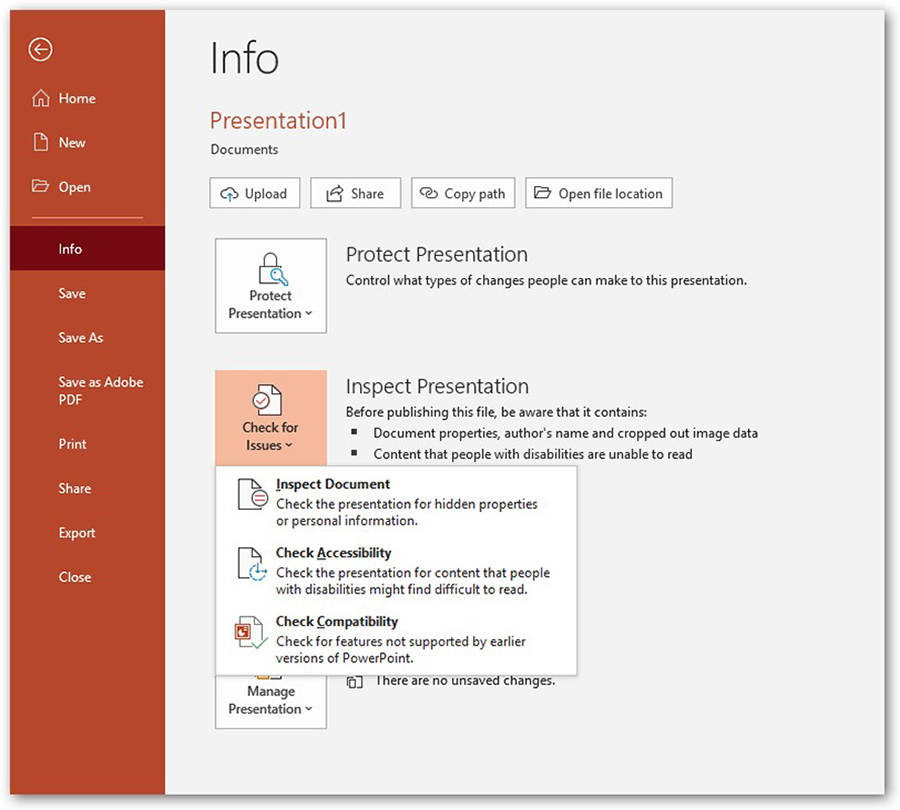Click the Check Accessibility icon

[x=251, y=564]
